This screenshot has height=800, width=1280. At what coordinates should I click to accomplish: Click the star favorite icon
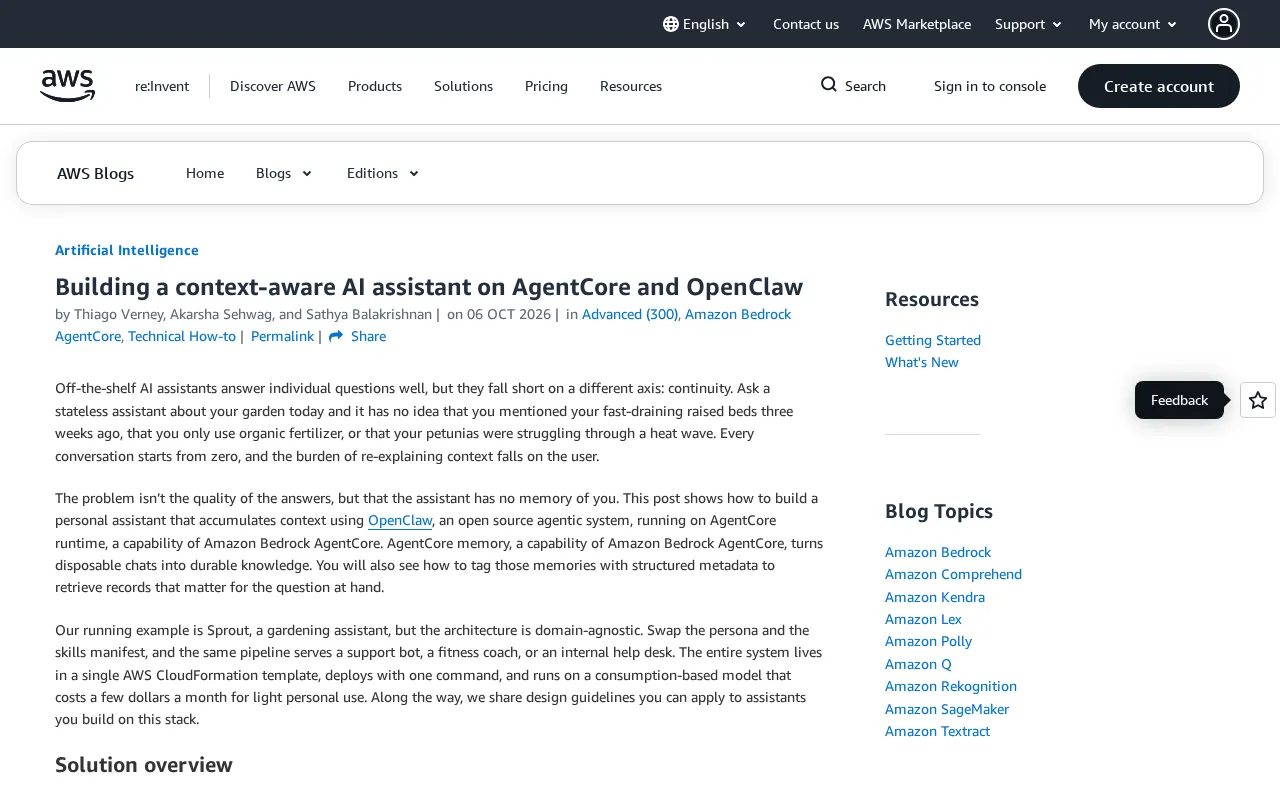1258,400
